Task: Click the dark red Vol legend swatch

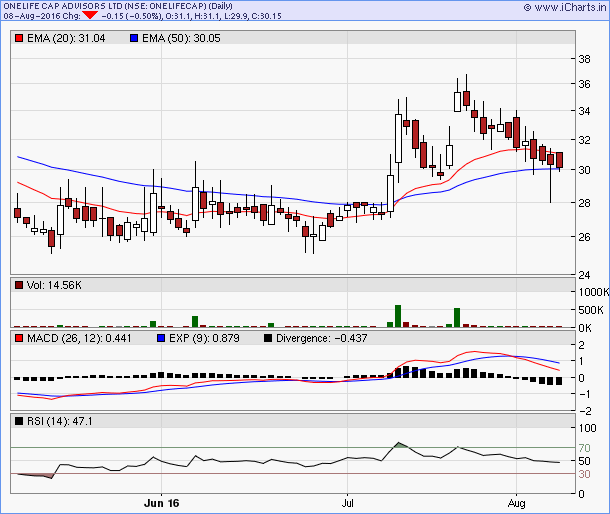Action: coord(19,285)
